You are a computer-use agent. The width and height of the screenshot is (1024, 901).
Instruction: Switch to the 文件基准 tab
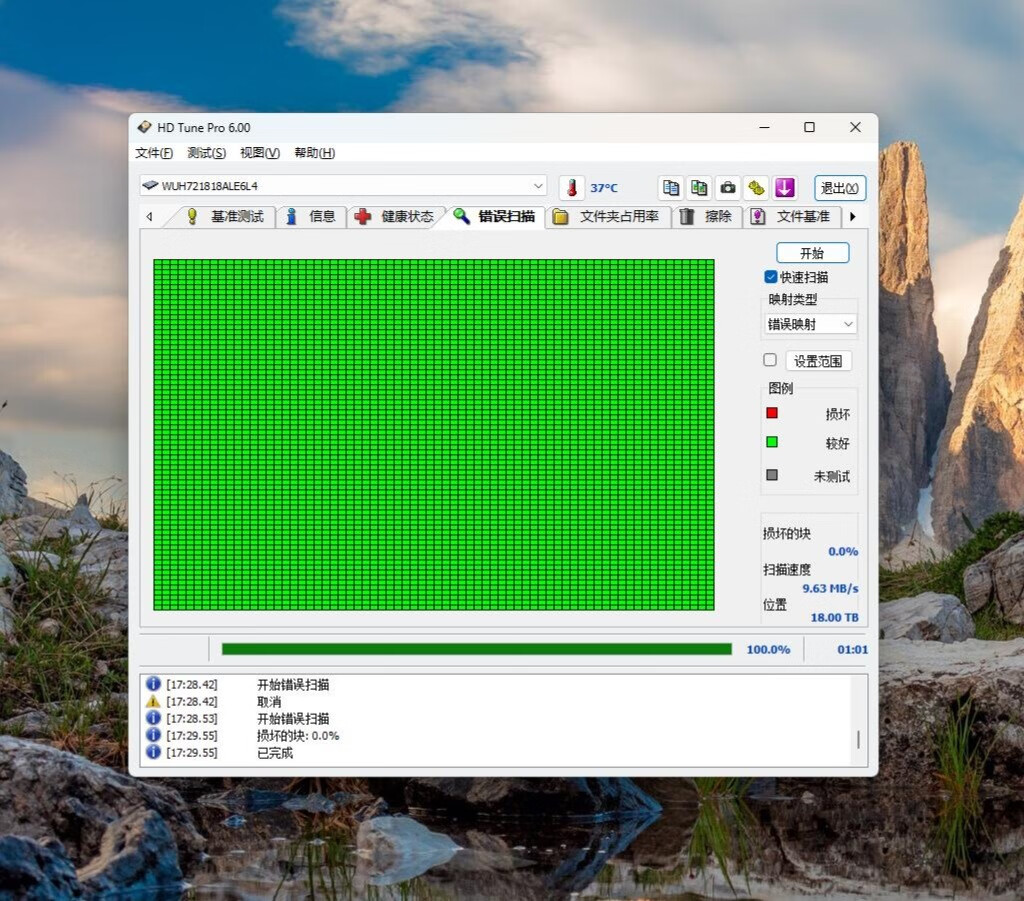pos(792,217)
